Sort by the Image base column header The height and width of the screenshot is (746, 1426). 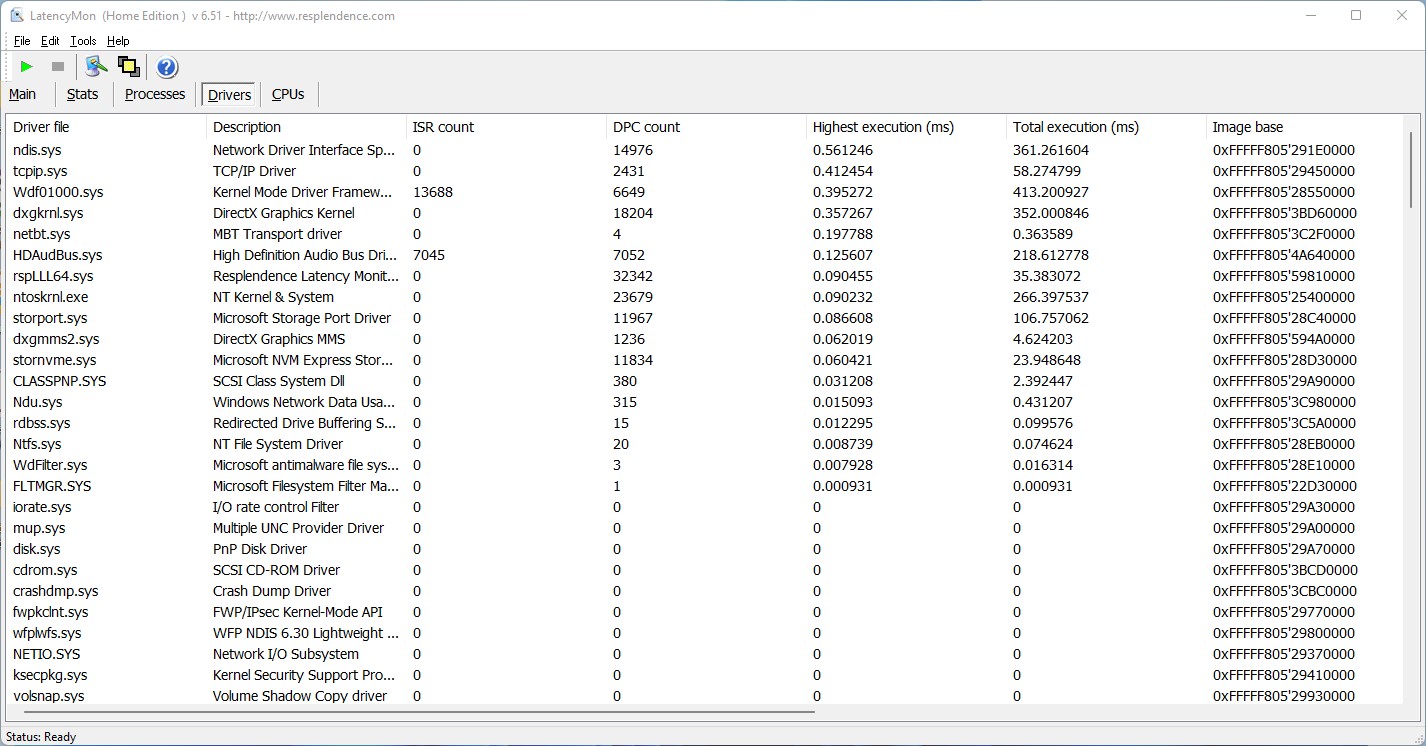tap(1305, 127)
